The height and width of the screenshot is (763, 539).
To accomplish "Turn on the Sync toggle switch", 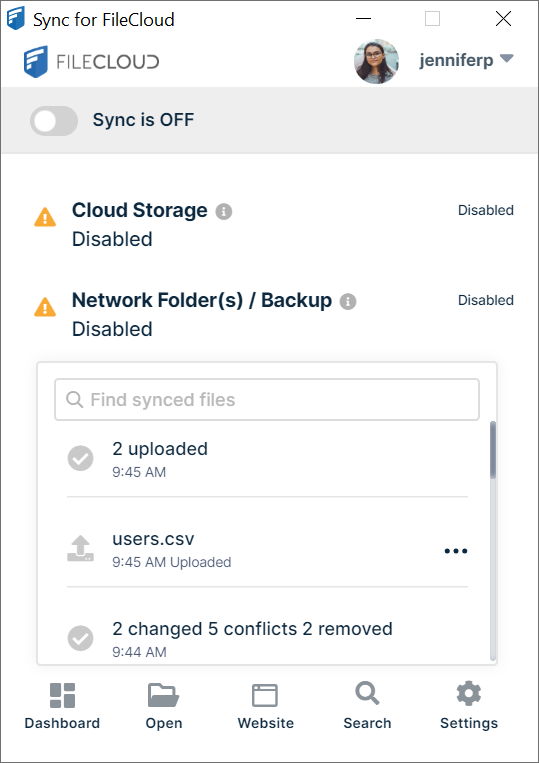I will coord(54,121).
